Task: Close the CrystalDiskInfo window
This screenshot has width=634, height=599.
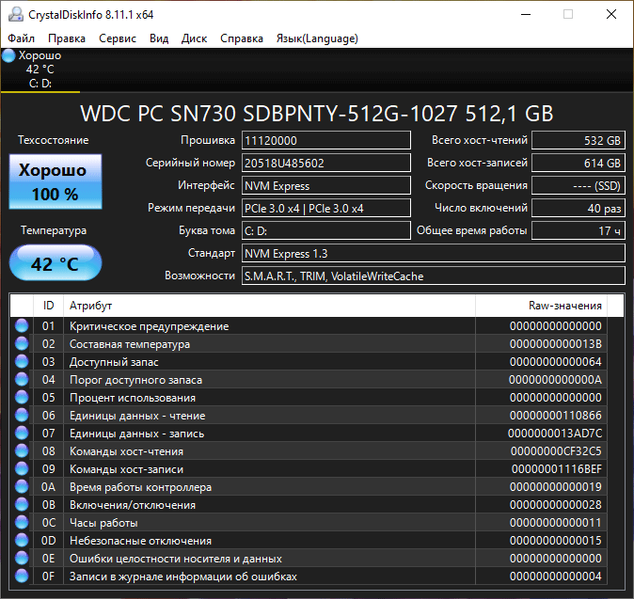Action: tap(611, 15)
